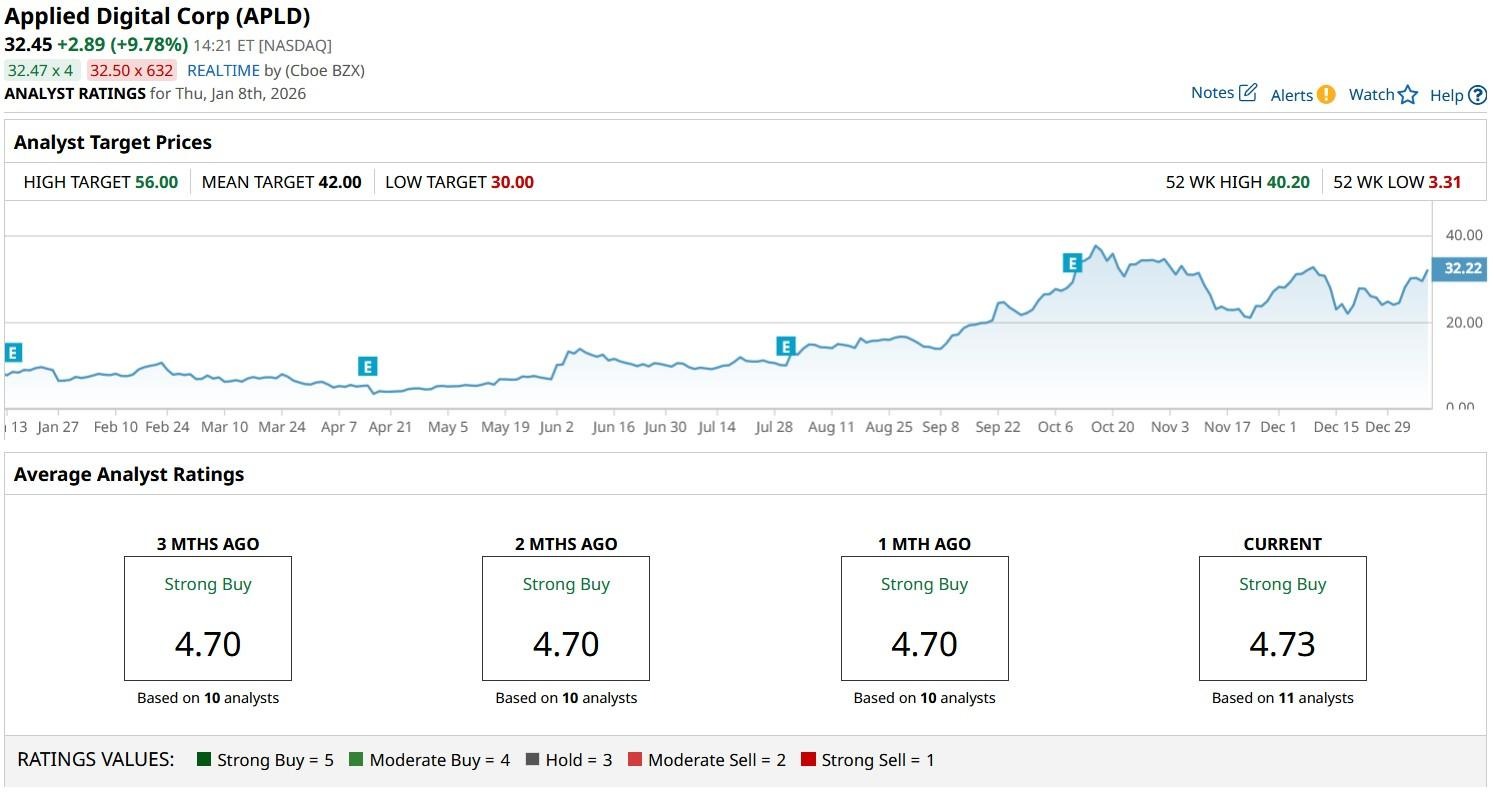Image resolution: width=1494 pixels, height=792 pixels.
Task: Click the Notes link
Action: [x=1212, y=93]
